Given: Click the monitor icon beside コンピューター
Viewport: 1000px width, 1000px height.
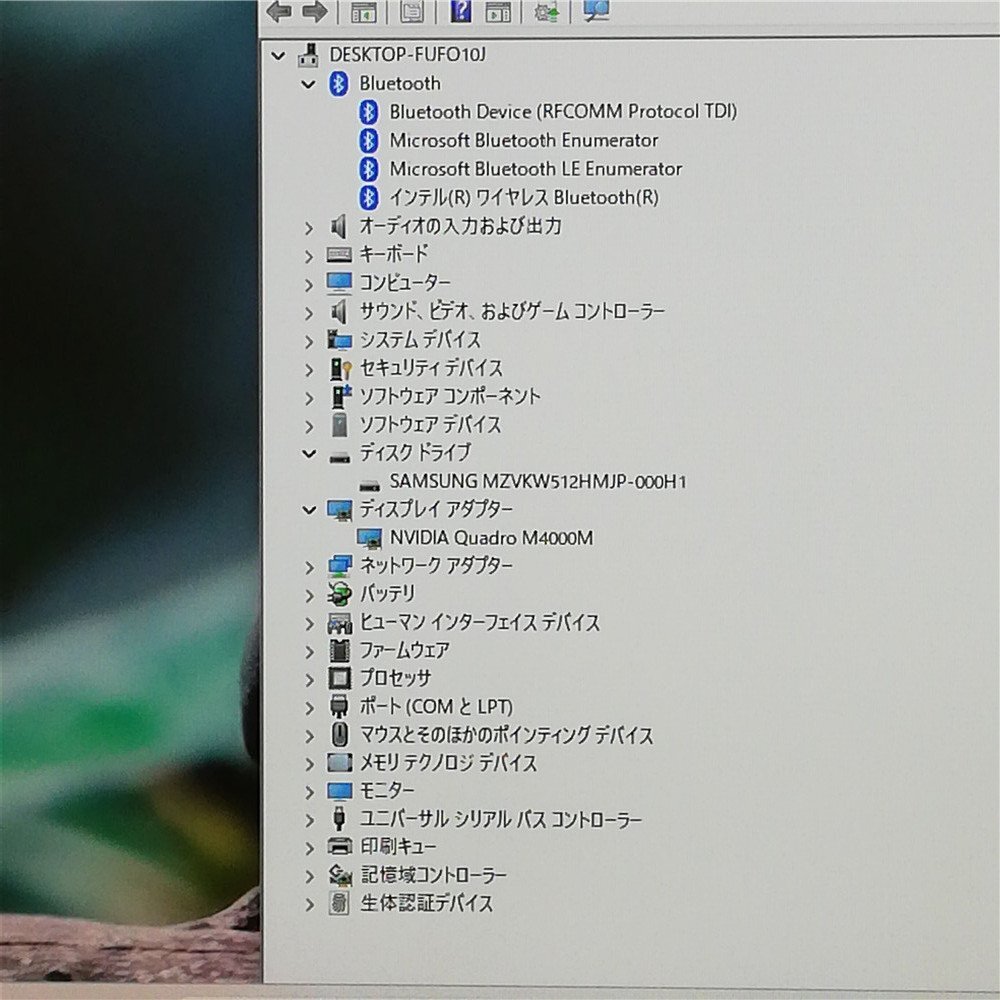Looking at the screenshot, I should [x=339, y=283].
